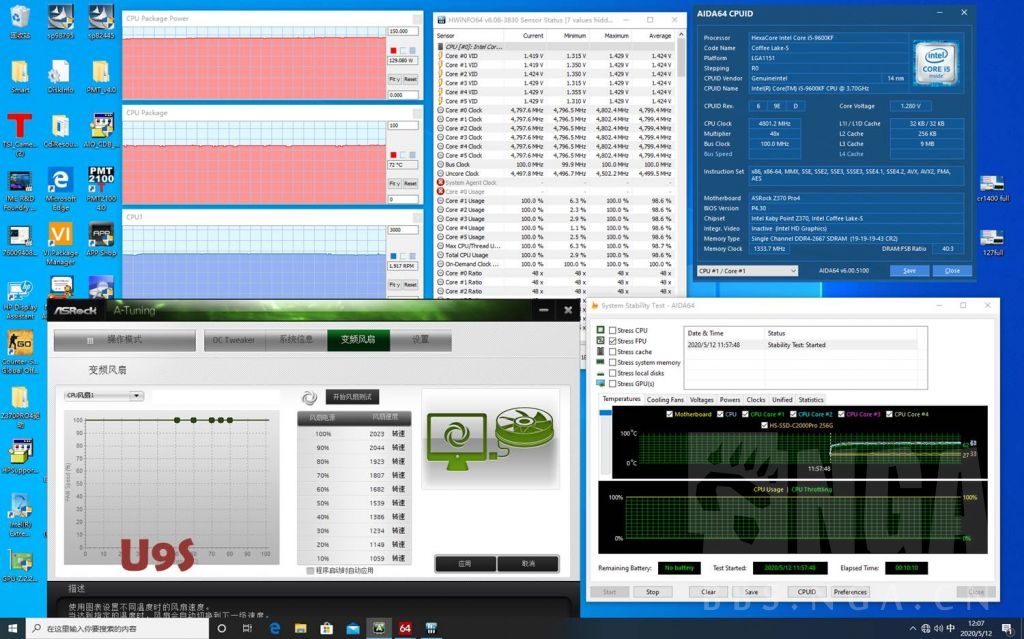The height and width of the screenshot is (639, 1024).
Task: Click Reset in CPU Package Power graph
Action: point(410,79)
